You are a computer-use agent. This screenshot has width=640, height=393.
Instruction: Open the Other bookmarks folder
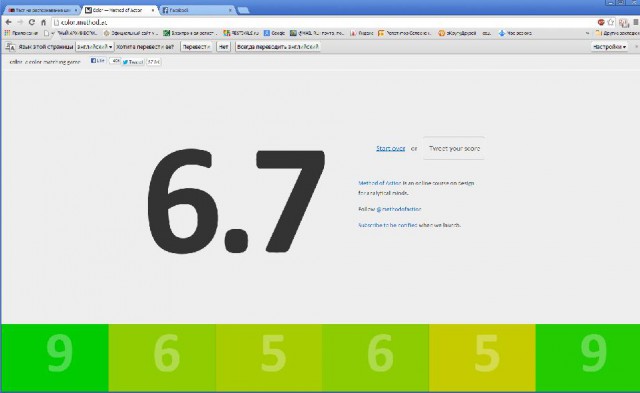pos(617,33)
